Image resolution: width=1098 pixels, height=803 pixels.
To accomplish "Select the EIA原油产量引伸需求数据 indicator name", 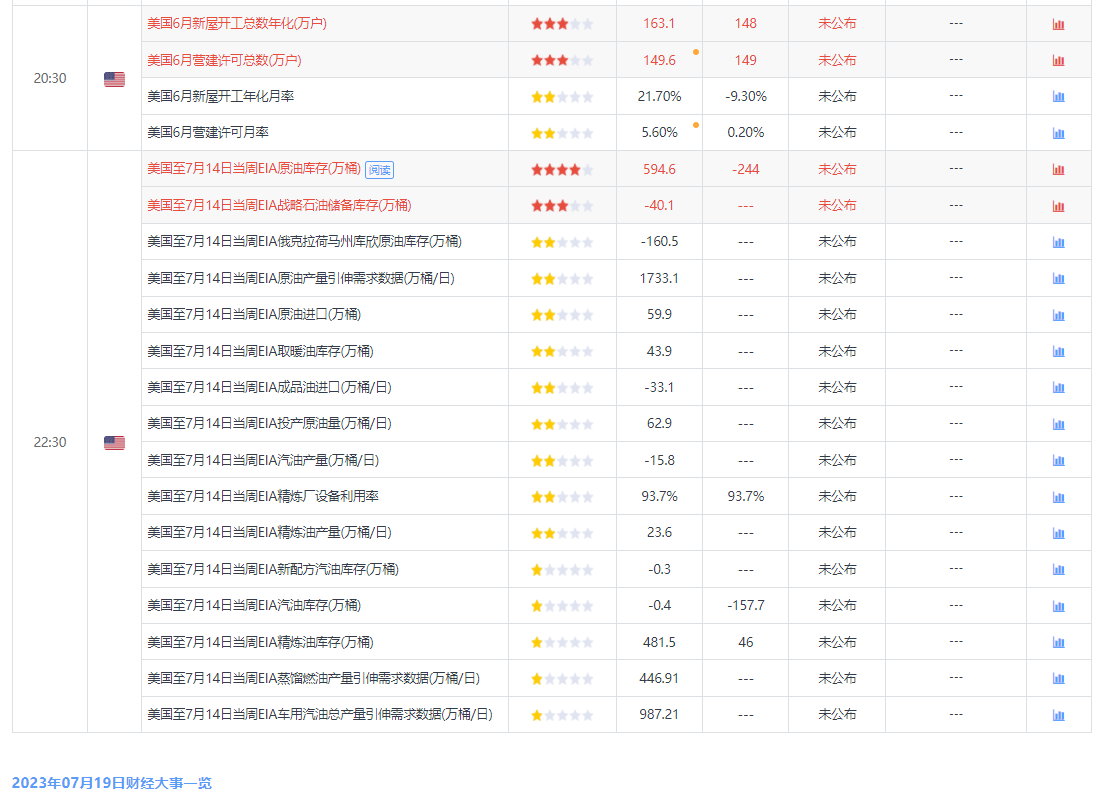I will [x=301, y=278].
